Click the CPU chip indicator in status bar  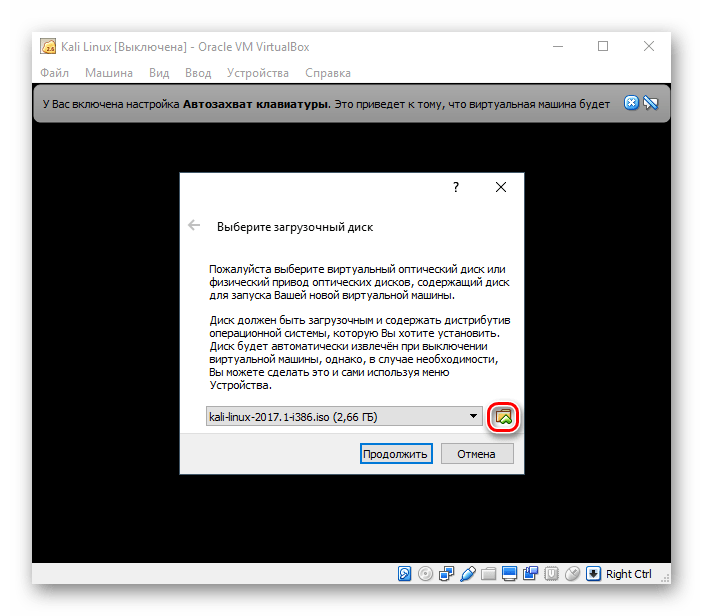pos(551,574)
